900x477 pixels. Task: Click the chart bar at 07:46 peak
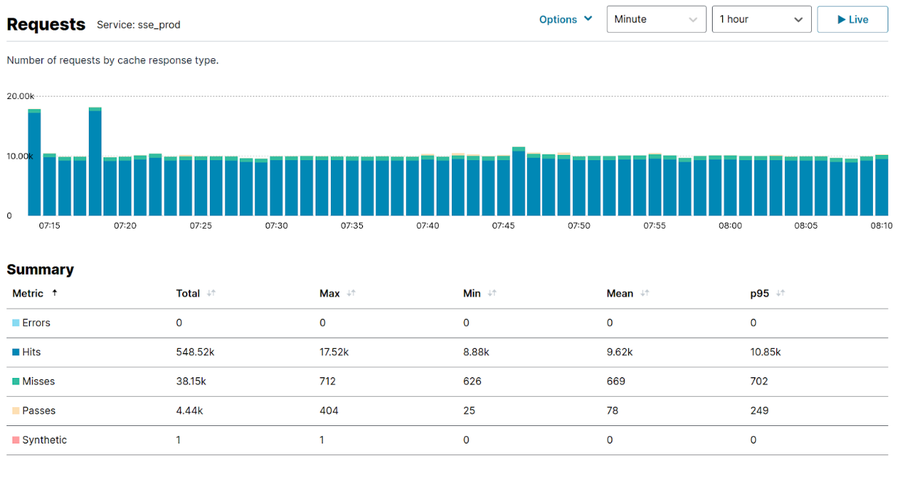click(518, 182)
